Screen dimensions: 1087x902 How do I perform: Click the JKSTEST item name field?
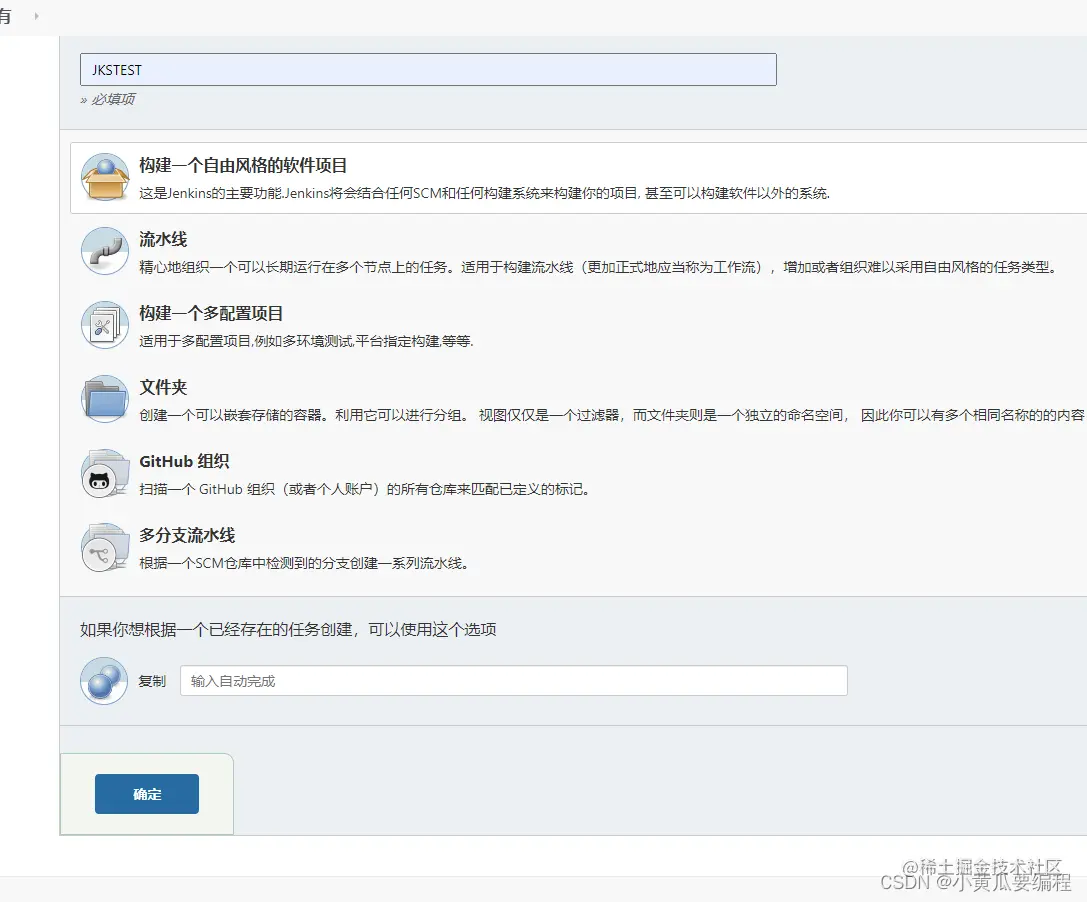pyautogui.click(x=428, y=69)
